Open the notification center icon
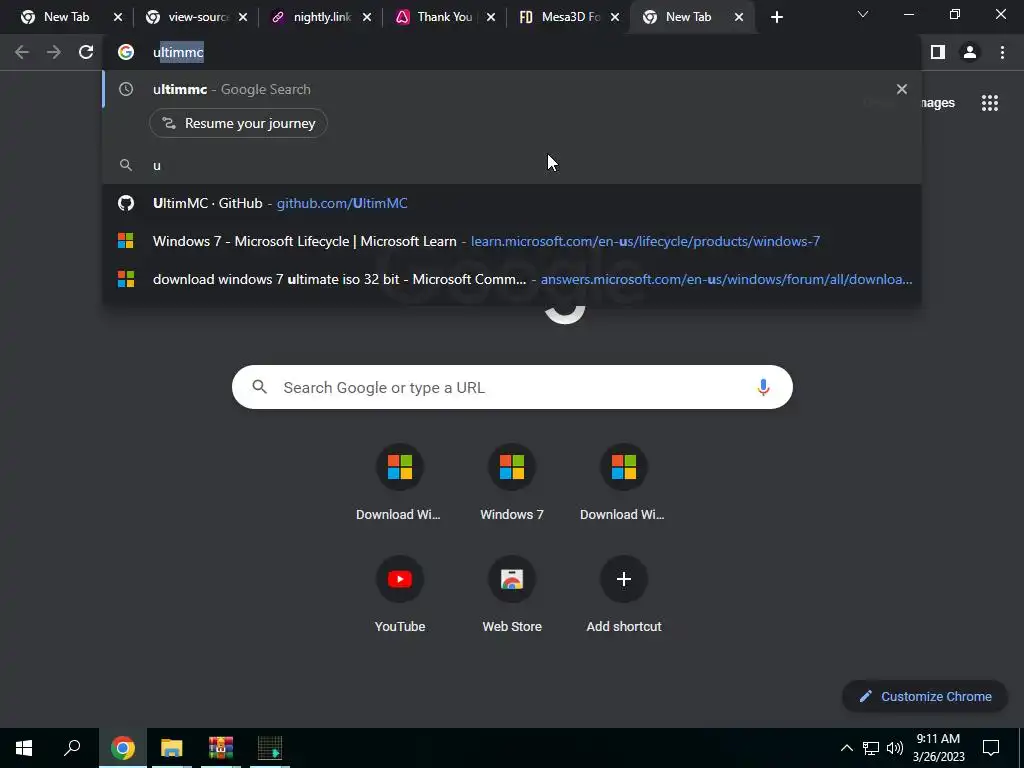The width and height of the screenshot is (1024, 768). click(991, 748)
